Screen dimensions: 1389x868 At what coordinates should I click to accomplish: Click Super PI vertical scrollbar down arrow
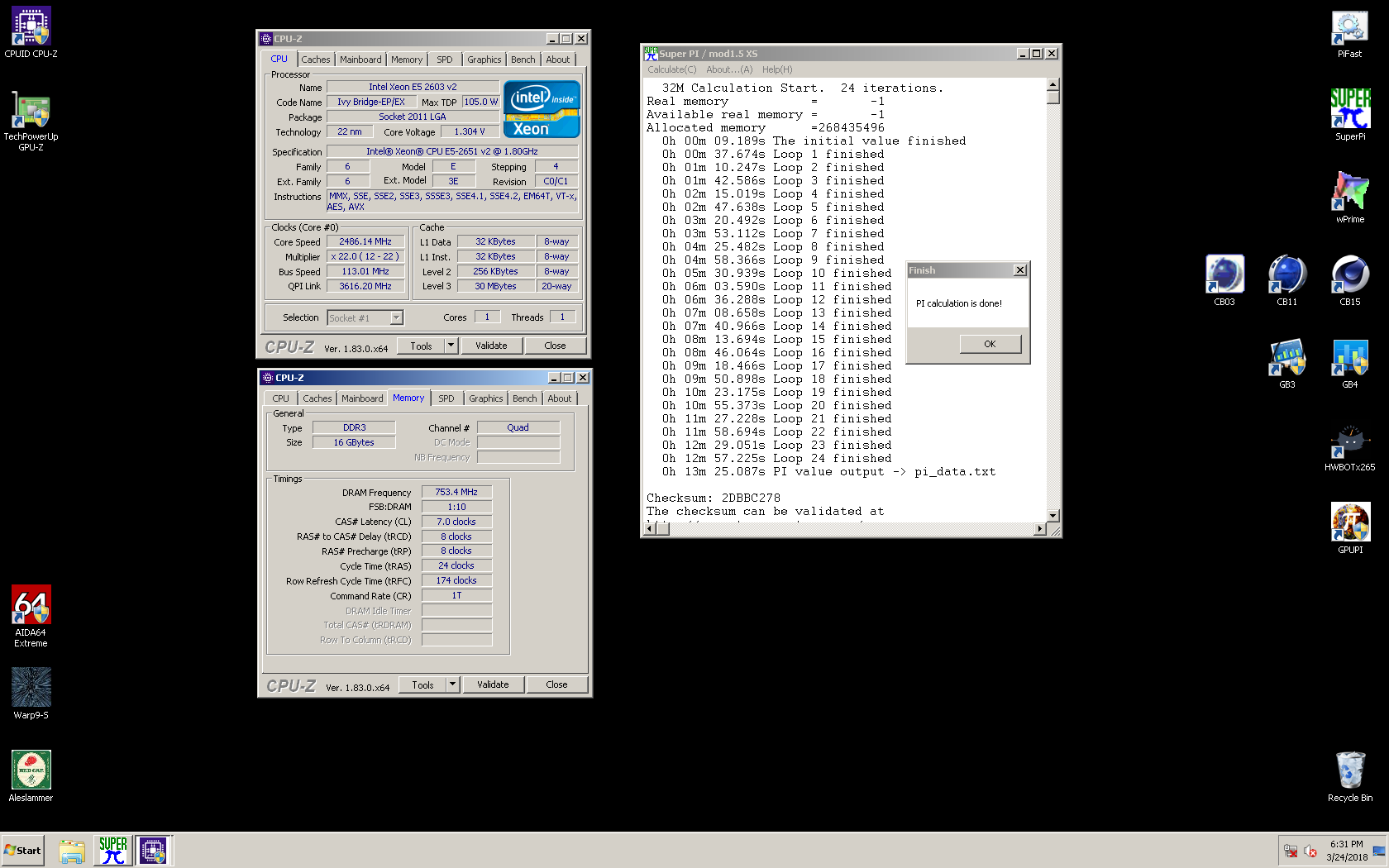pos(1052,515)
